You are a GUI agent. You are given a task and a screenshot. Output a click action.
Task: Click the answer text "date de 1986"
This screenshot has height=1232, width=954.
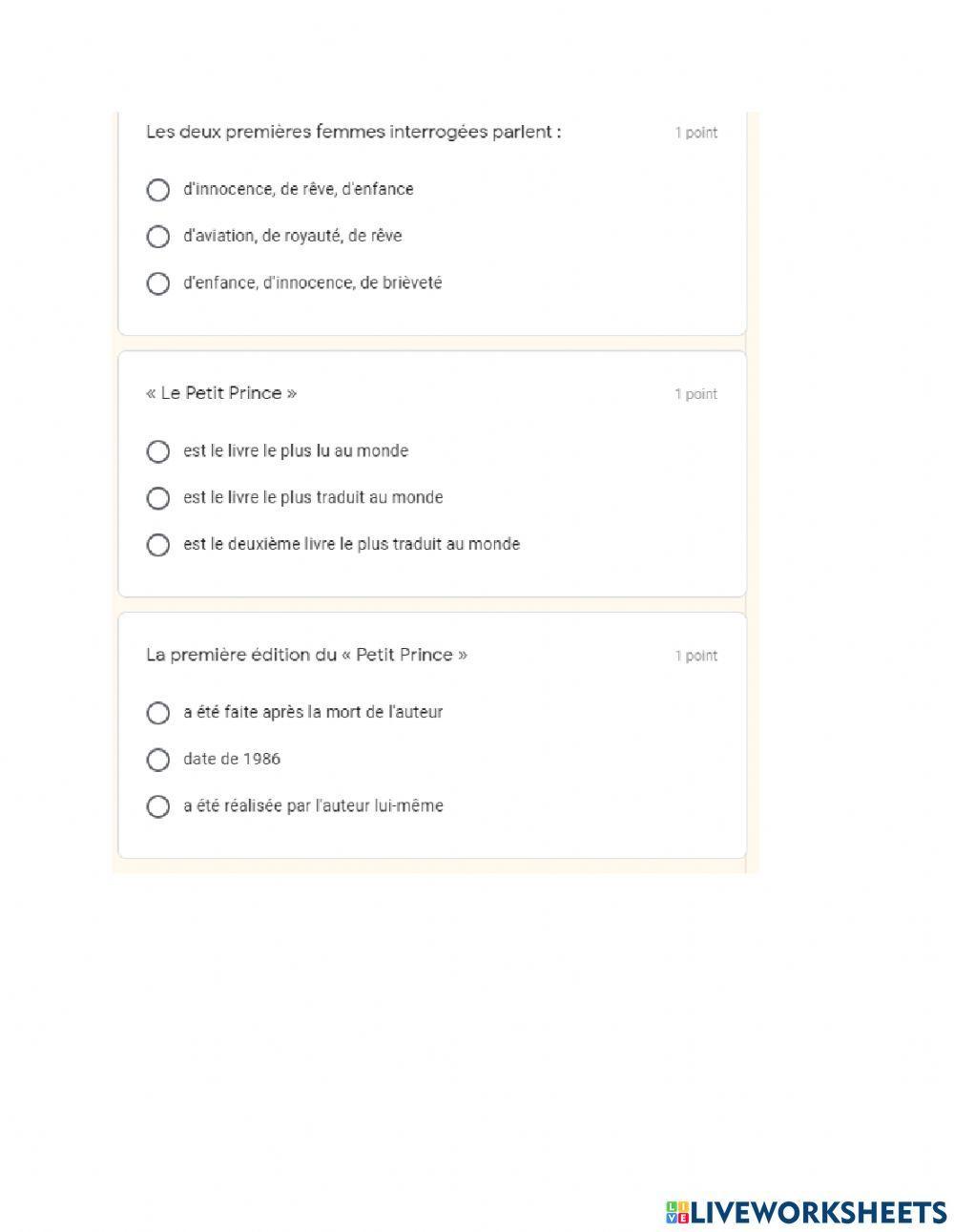[232, 760]
